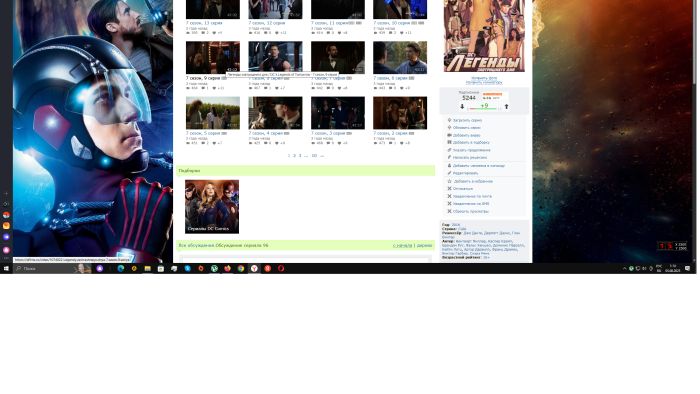Open File Explorer folder icon in taskbar
Image resolution: width=700 pixels, height=394 pixels.
click(x=147, y=269)
